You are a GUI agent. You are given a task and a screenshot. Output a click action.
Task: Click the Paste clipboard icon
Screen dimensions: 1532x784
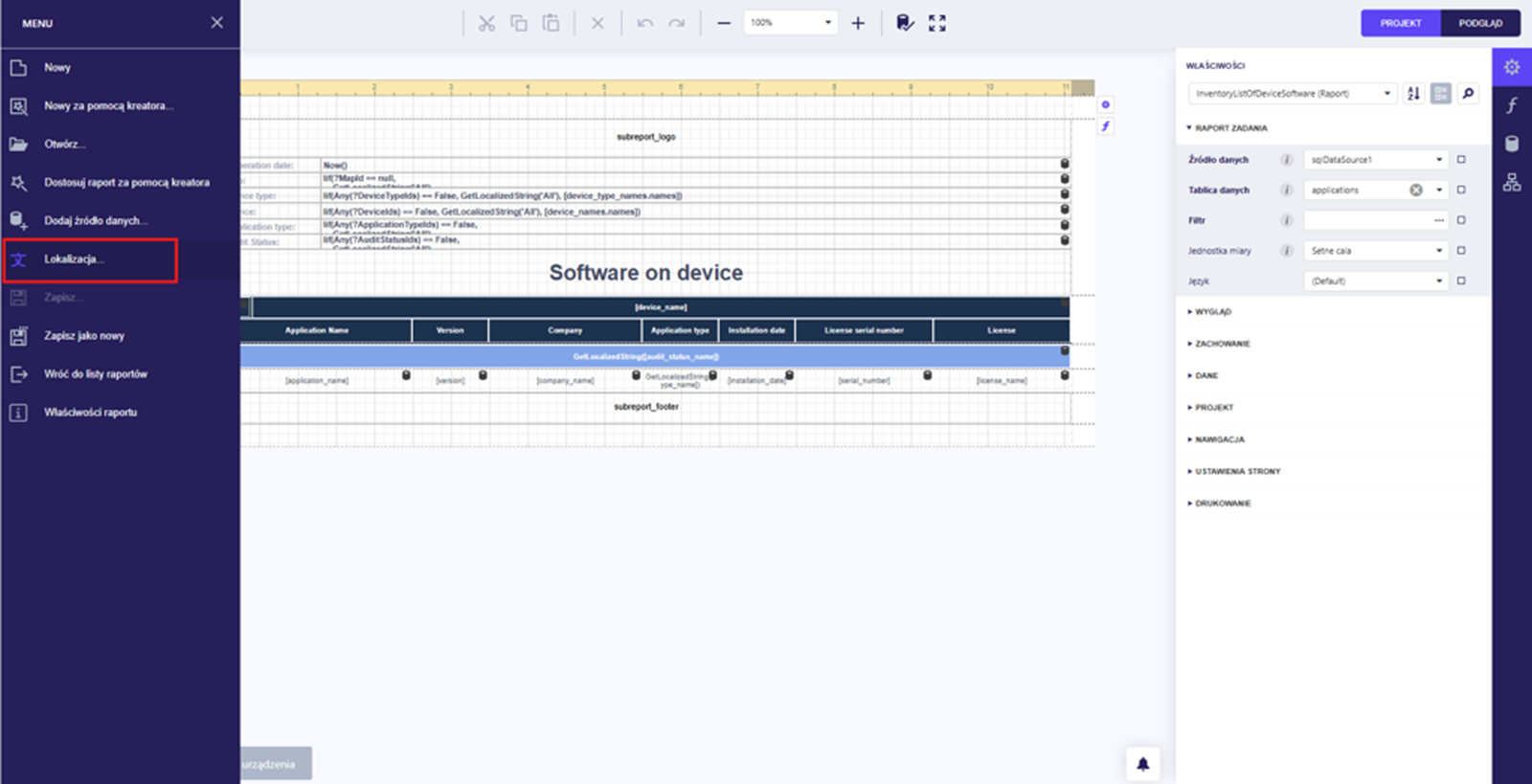pyautogui.click(x=551, y=23)
